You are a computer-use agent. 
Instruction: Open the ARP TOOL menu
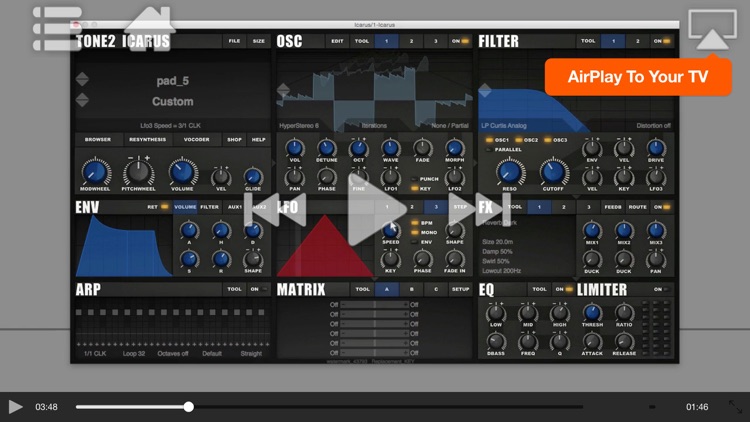[x=234, y=289]
